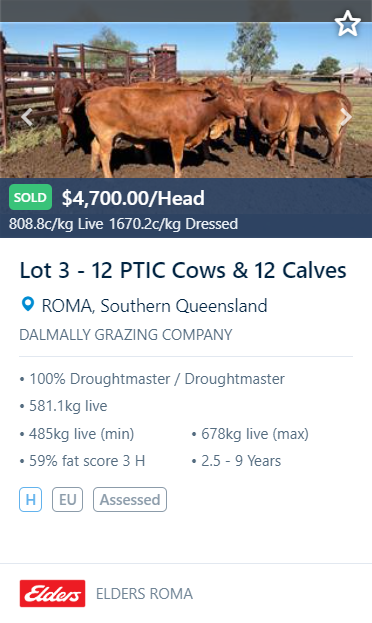Toggle the favourite star icon
Viewport: 372px width, 623px height.
tap(348, 24)
